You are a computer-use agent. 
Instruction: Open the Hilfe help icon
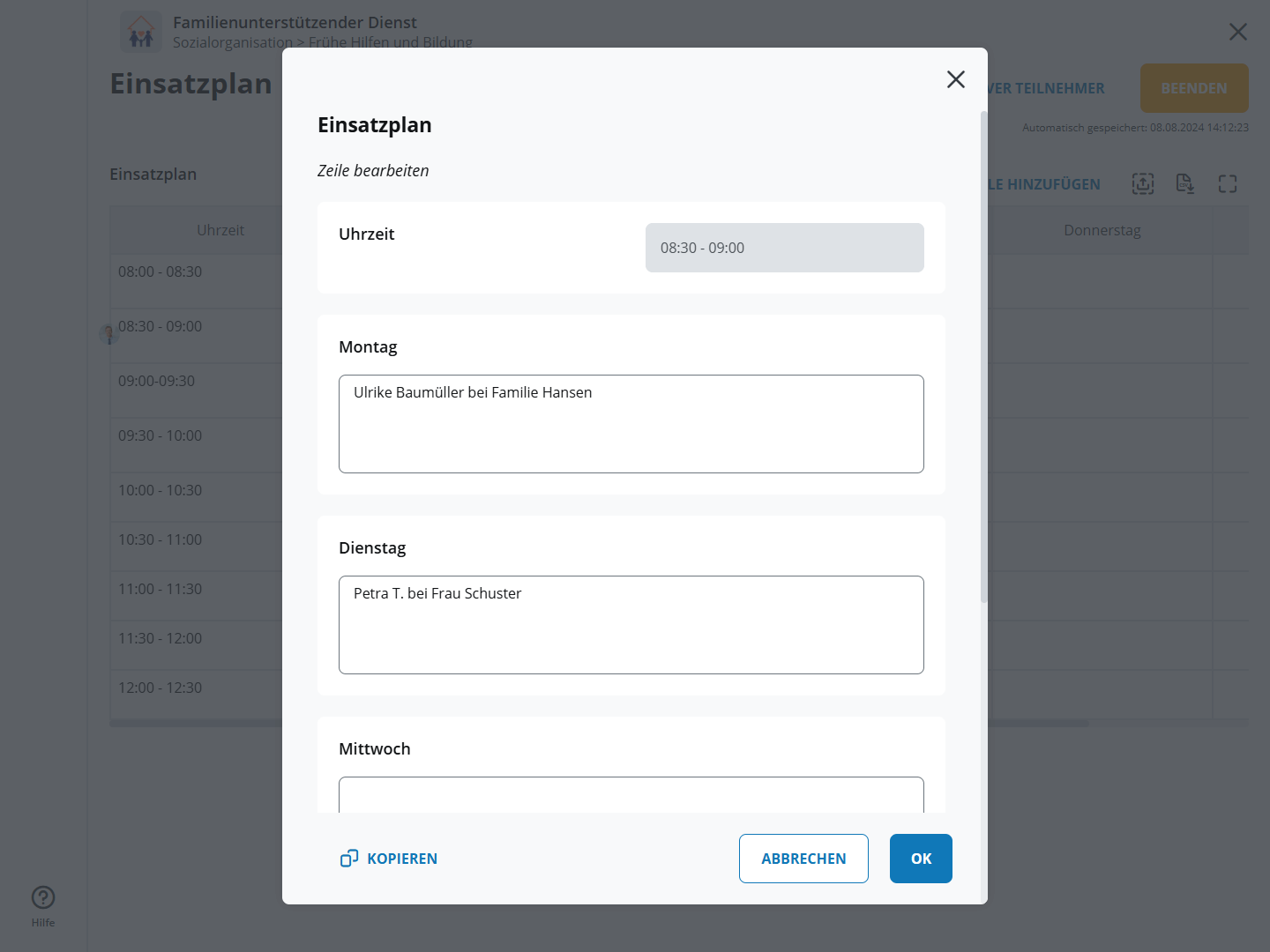pyautogui.click(x=43, y=897)
